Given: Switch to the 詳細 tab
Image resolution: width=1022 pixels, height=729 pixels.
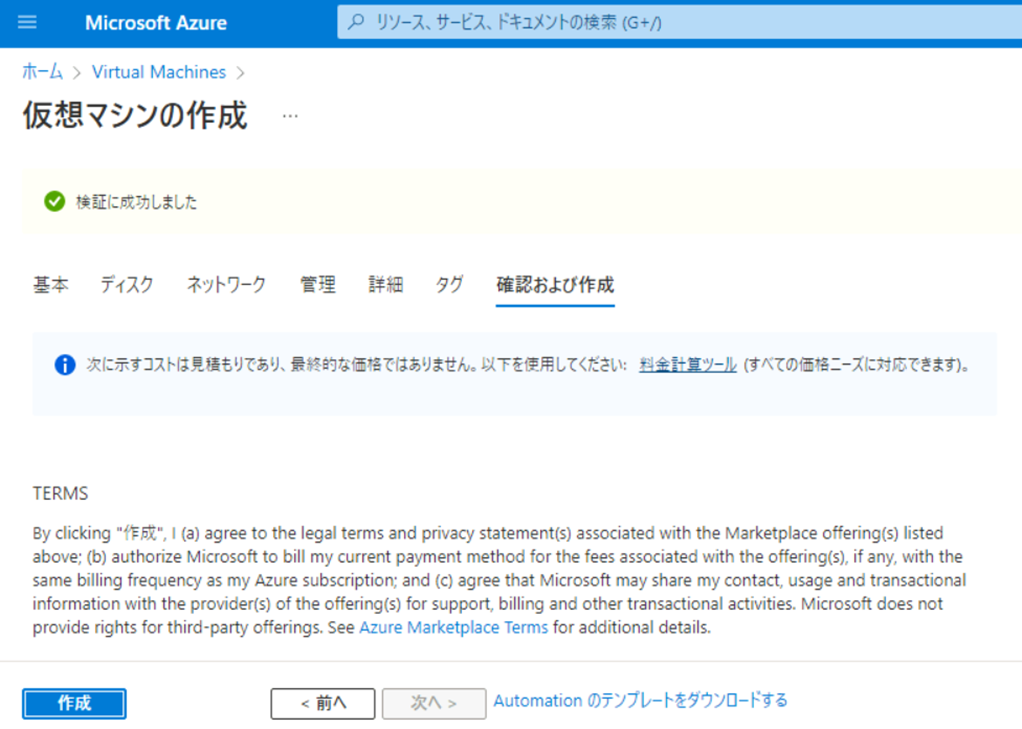Looking at the screenshot, I should point(385,284).
